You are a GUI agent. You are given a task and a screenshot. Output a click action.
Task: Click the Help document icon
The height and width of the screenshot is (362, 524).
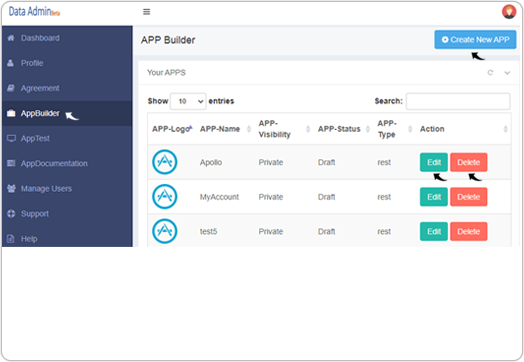coord(11,239)
